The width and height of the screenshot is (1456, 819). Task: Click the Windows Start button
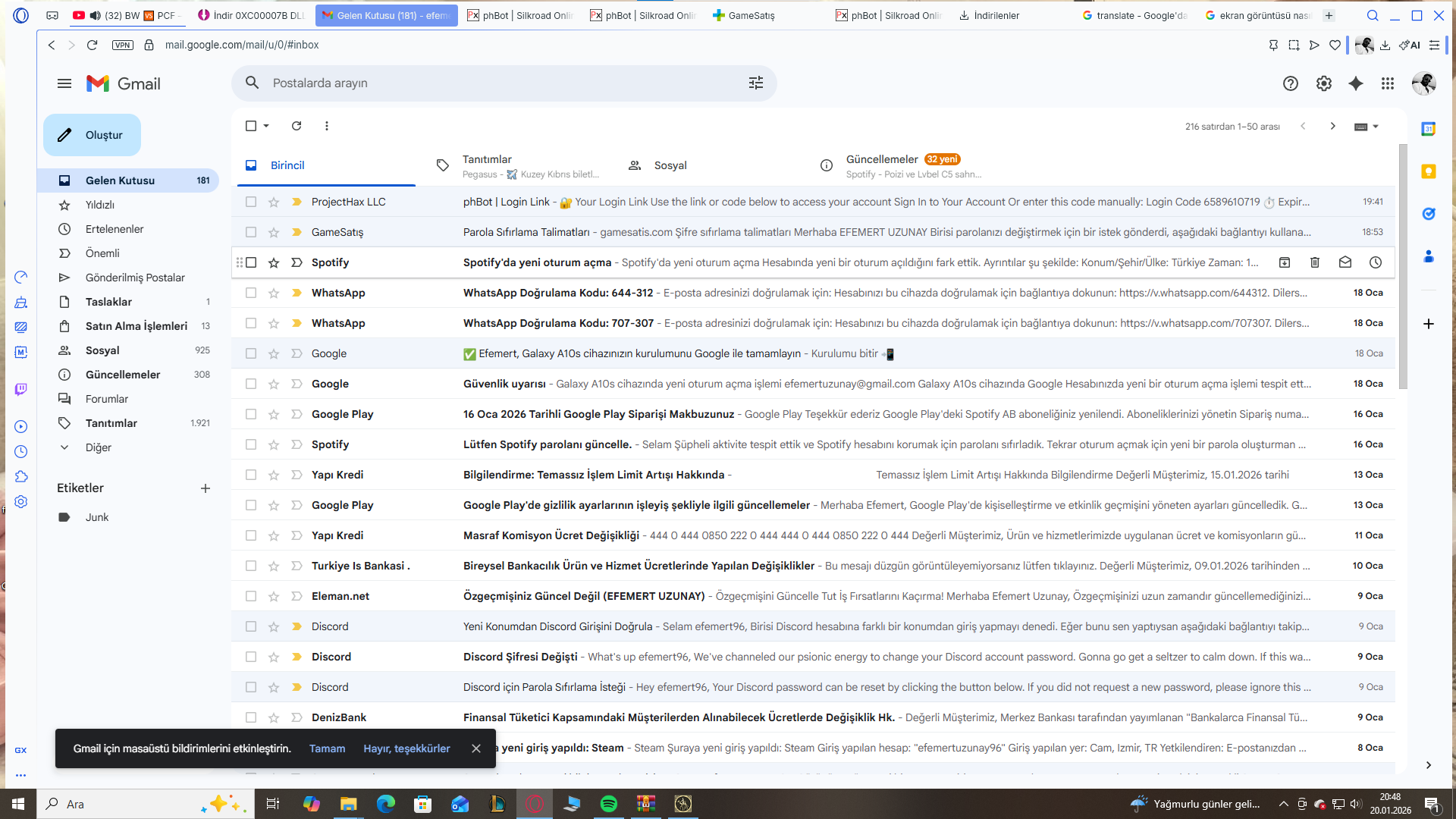click(x=18, y=804)
